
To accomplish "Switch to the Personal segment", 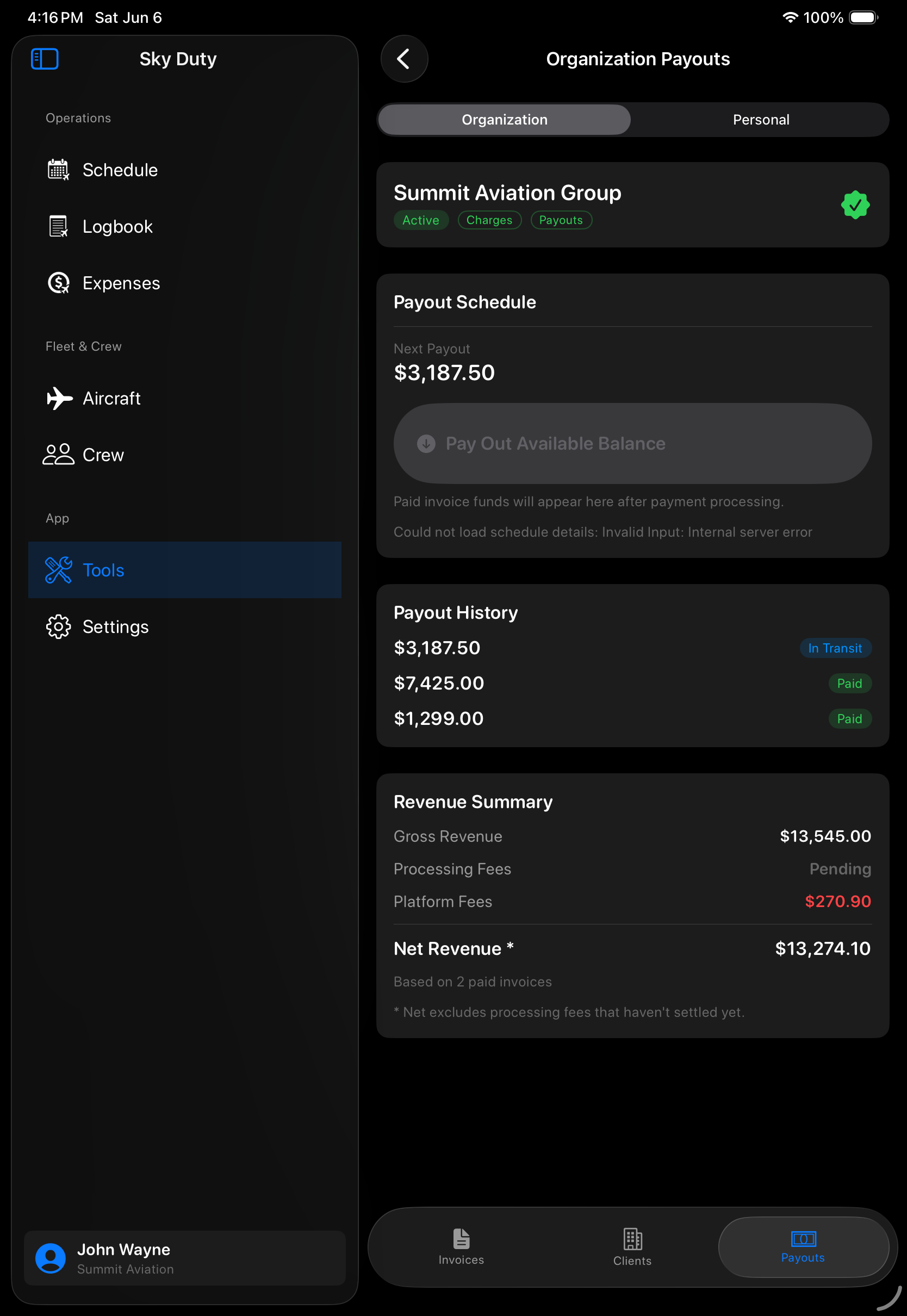I will tap(760, 120).
